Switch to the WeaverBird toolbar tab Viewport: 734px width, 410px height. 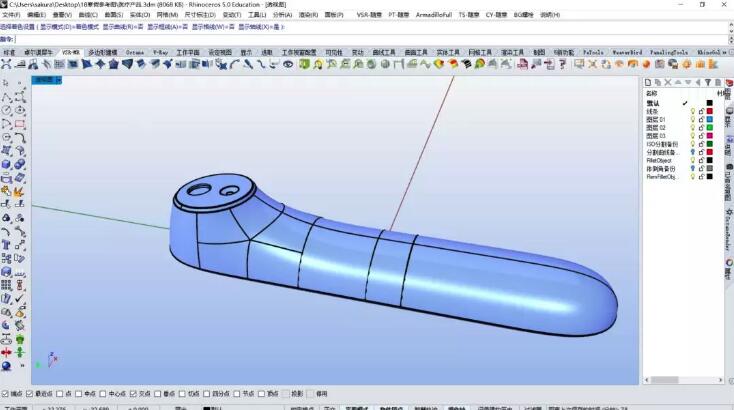[x=627, y=52]
